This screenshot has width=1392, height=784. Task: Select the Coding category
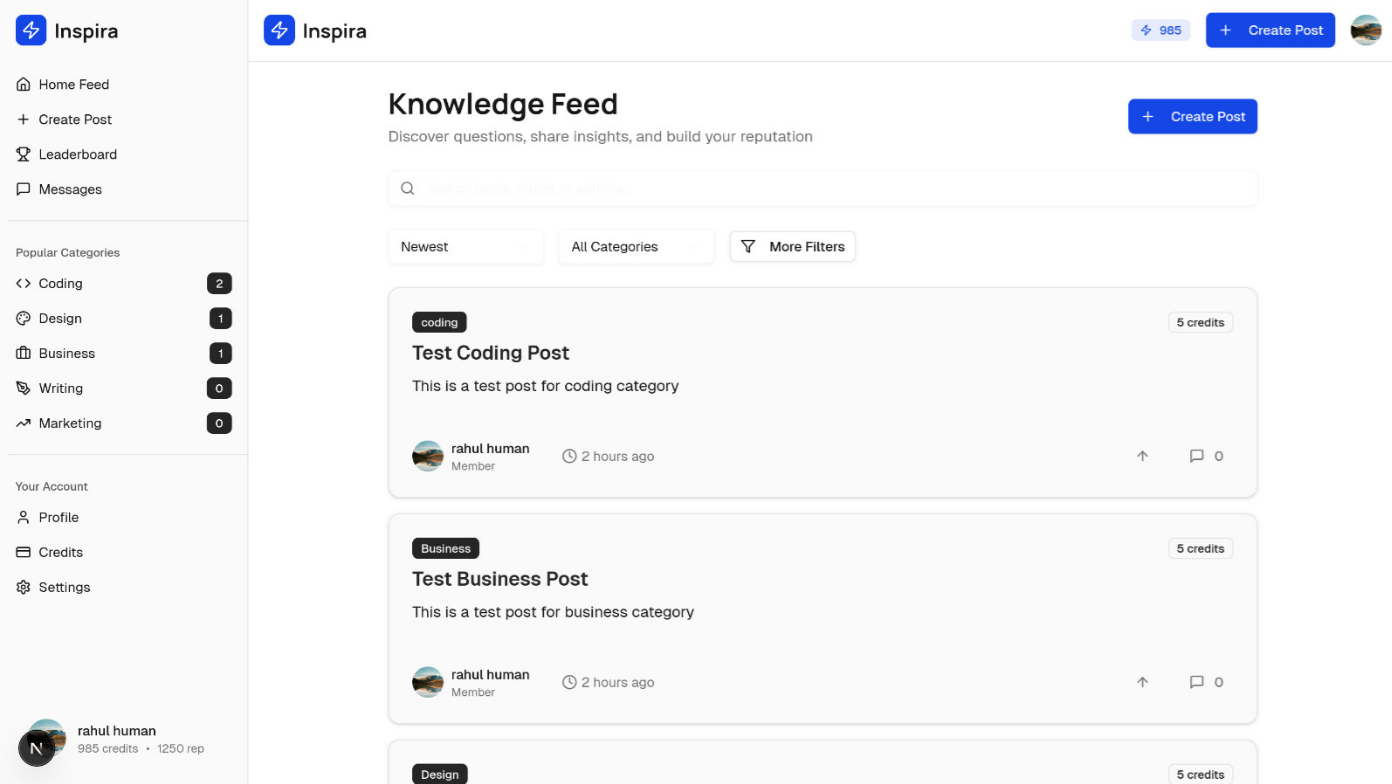pyautogui.click(x=61, y=283)
